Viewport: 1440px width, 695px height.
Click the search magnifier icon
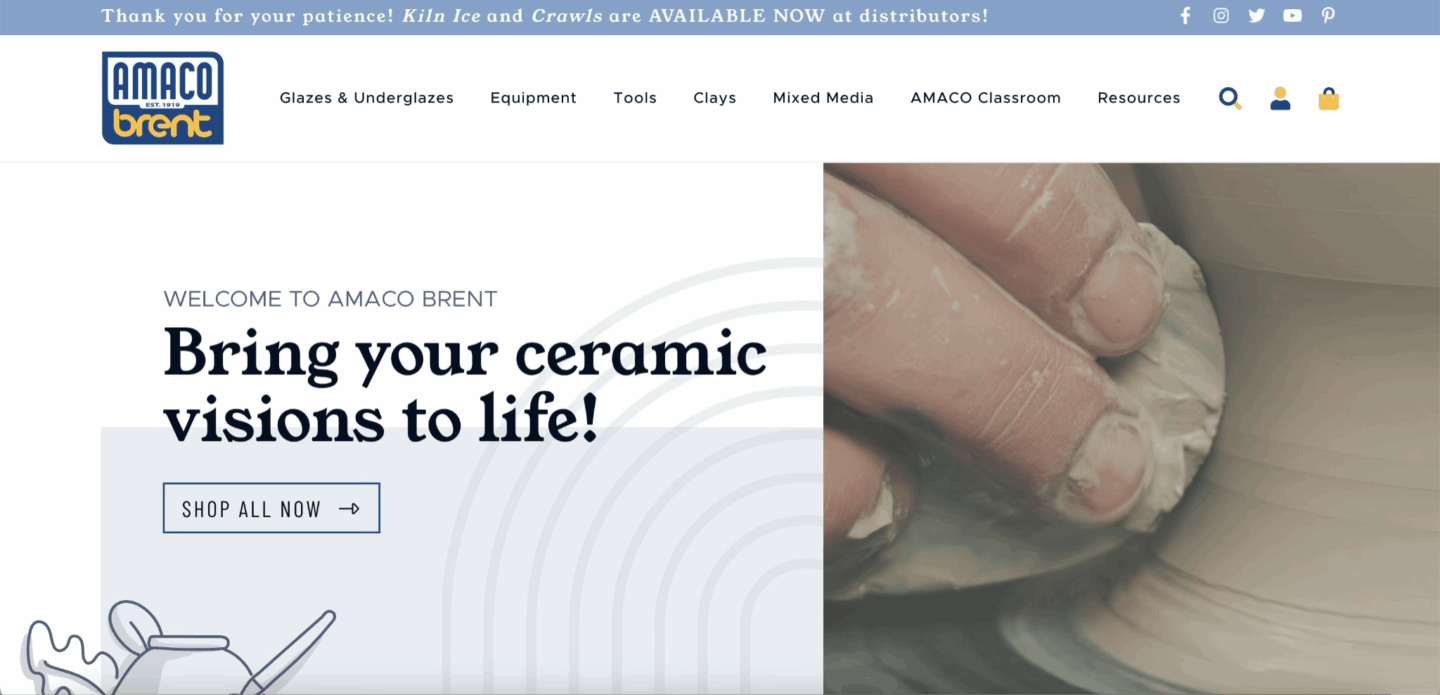[1230, 98]
